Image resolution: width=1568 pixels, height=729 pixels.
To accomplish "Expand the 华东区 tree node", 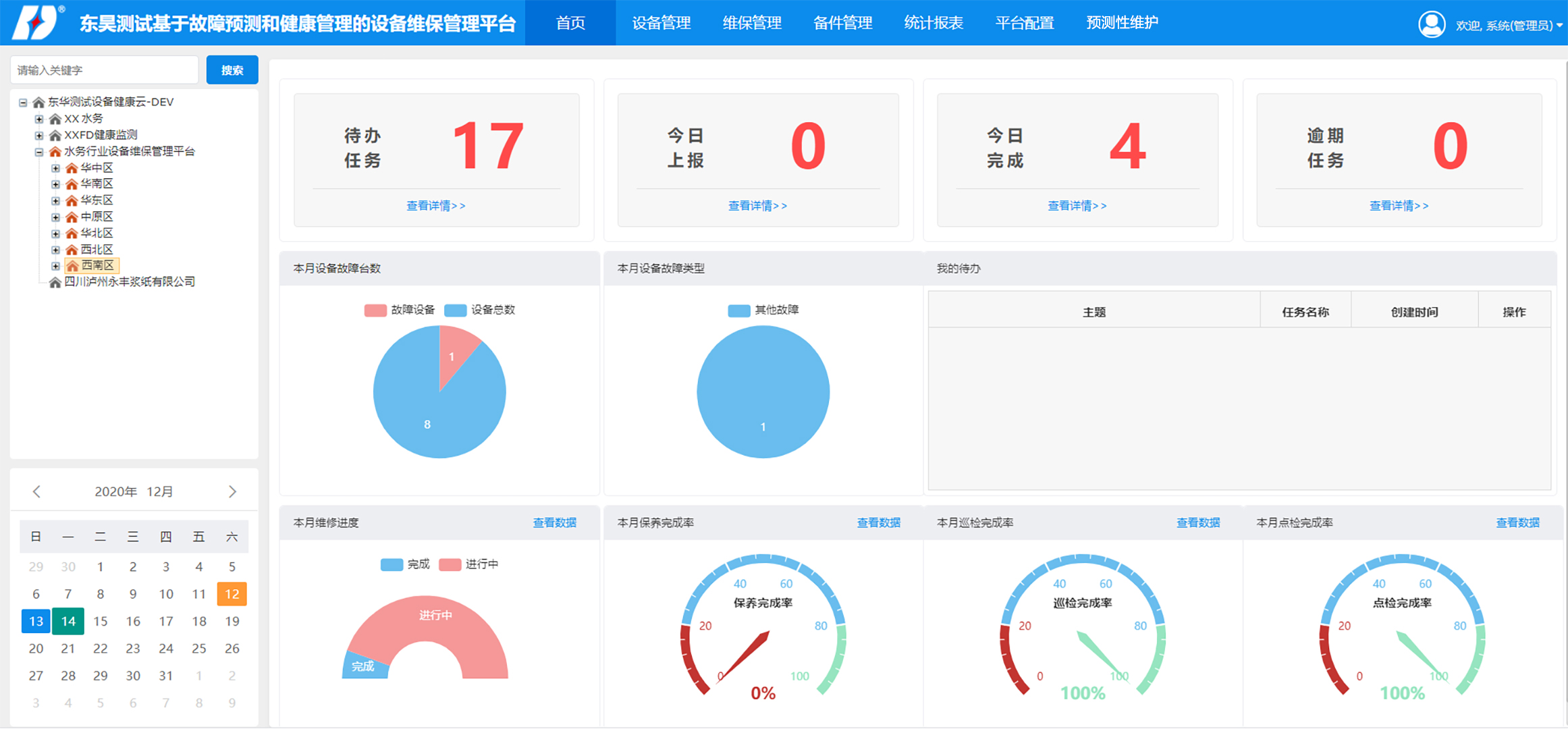I will click(x=56, y=200).
